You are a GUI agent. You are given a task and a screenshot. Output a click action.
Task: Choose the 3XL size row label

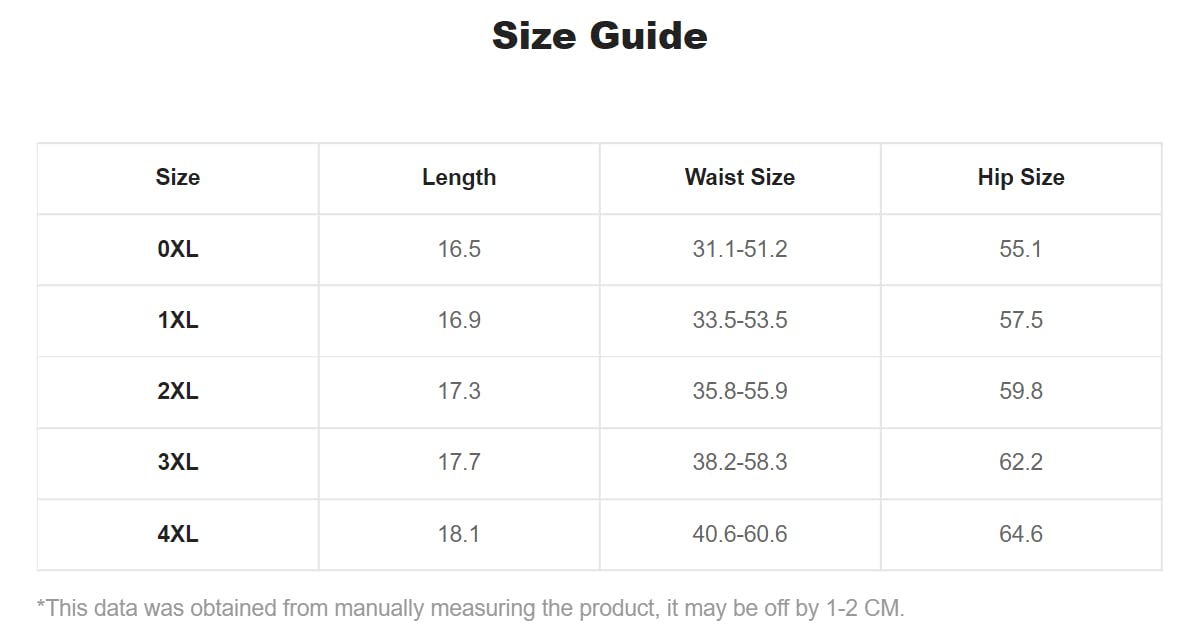tap(178, 463)
